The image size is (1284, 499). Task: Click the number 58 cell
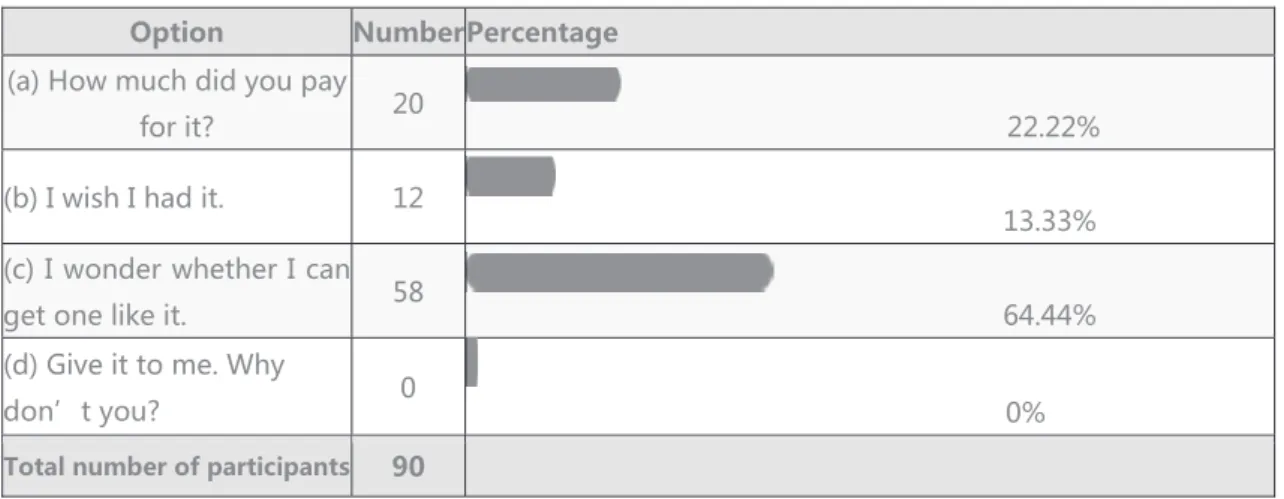pyautogui.click(x=408, y=292)
